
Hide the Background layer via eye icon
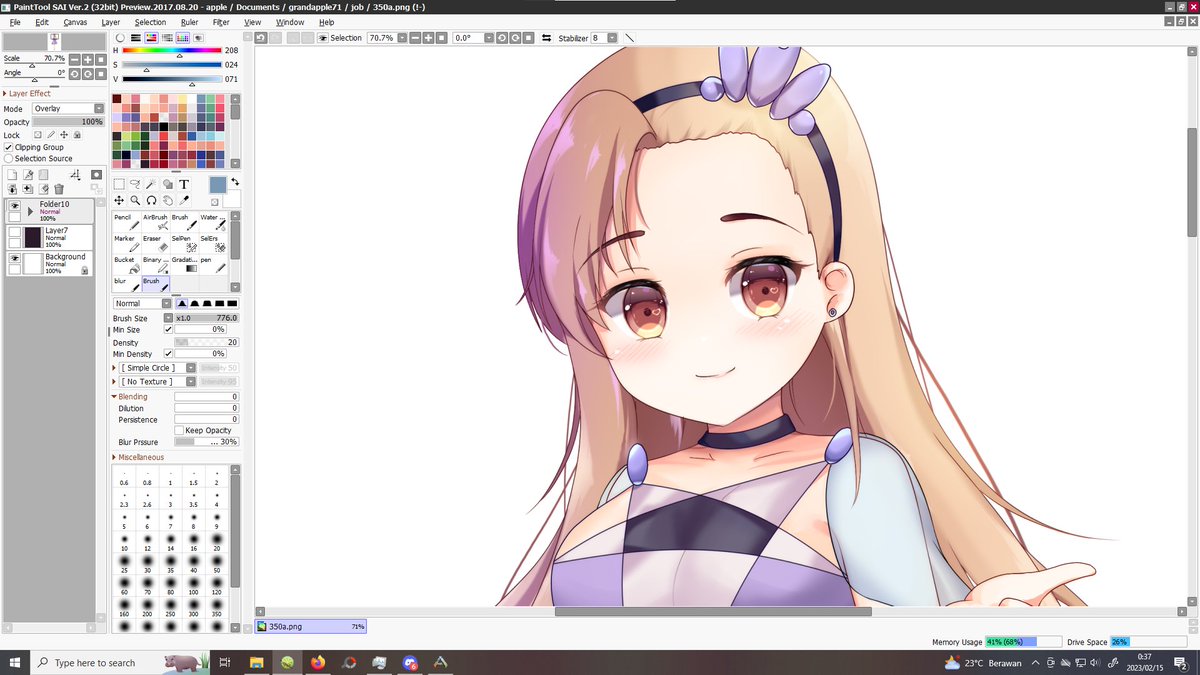click(x=15, y=258)
